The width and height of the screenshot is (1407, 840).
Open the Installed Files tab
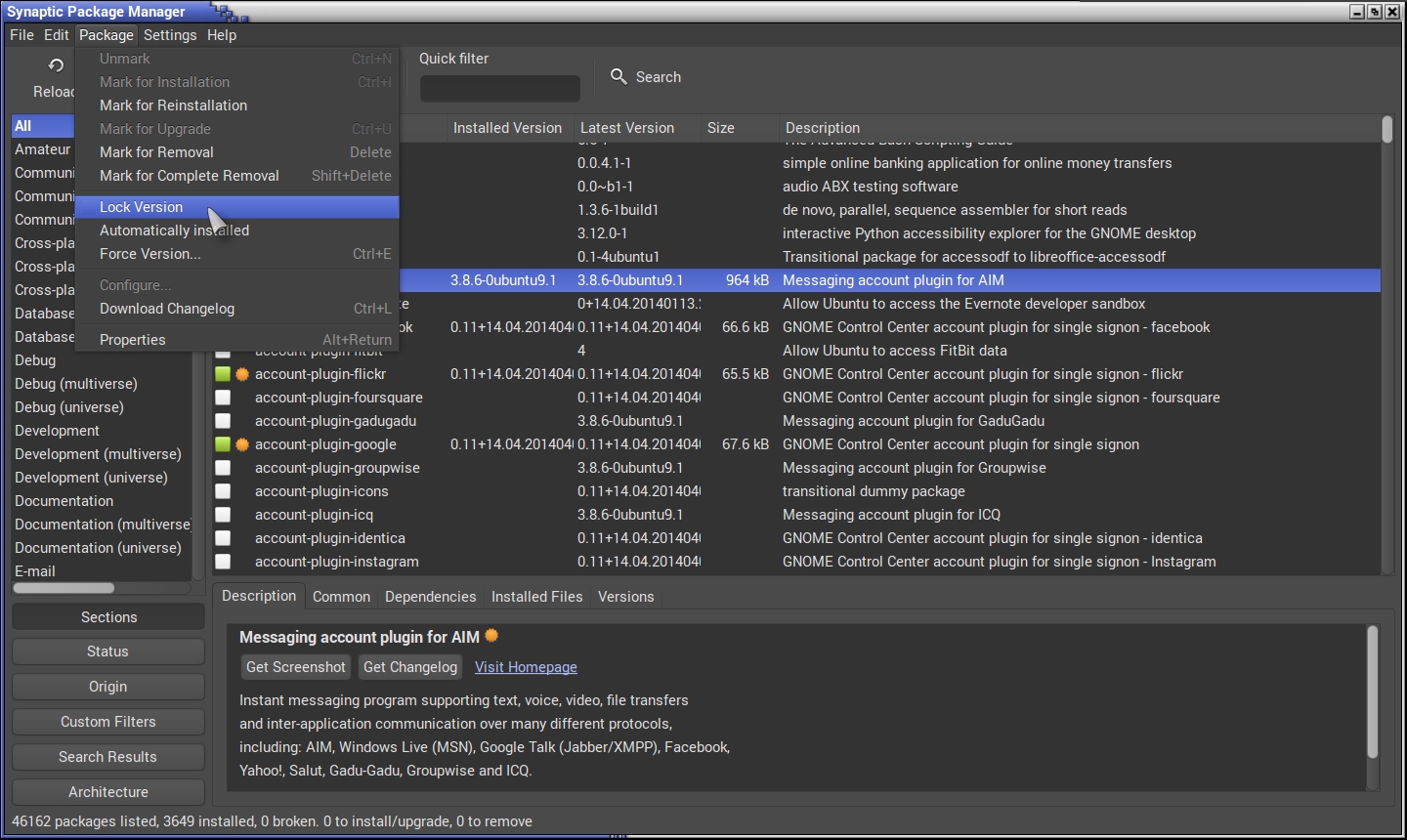click(536, 597)
